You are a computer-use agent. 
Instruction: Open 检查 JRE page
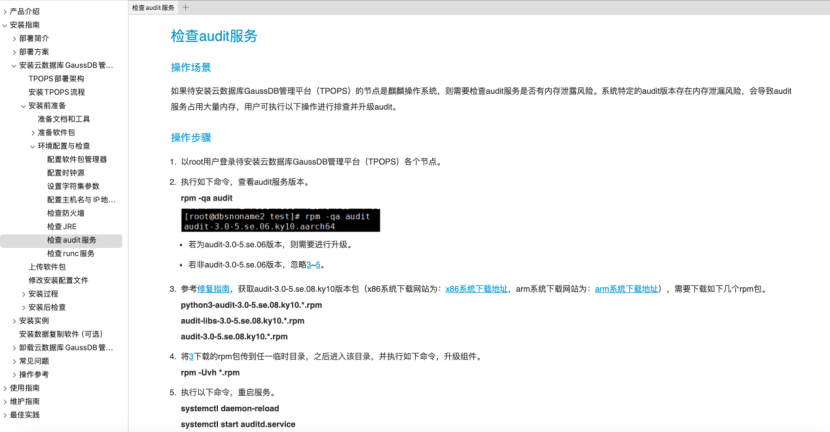61,227
